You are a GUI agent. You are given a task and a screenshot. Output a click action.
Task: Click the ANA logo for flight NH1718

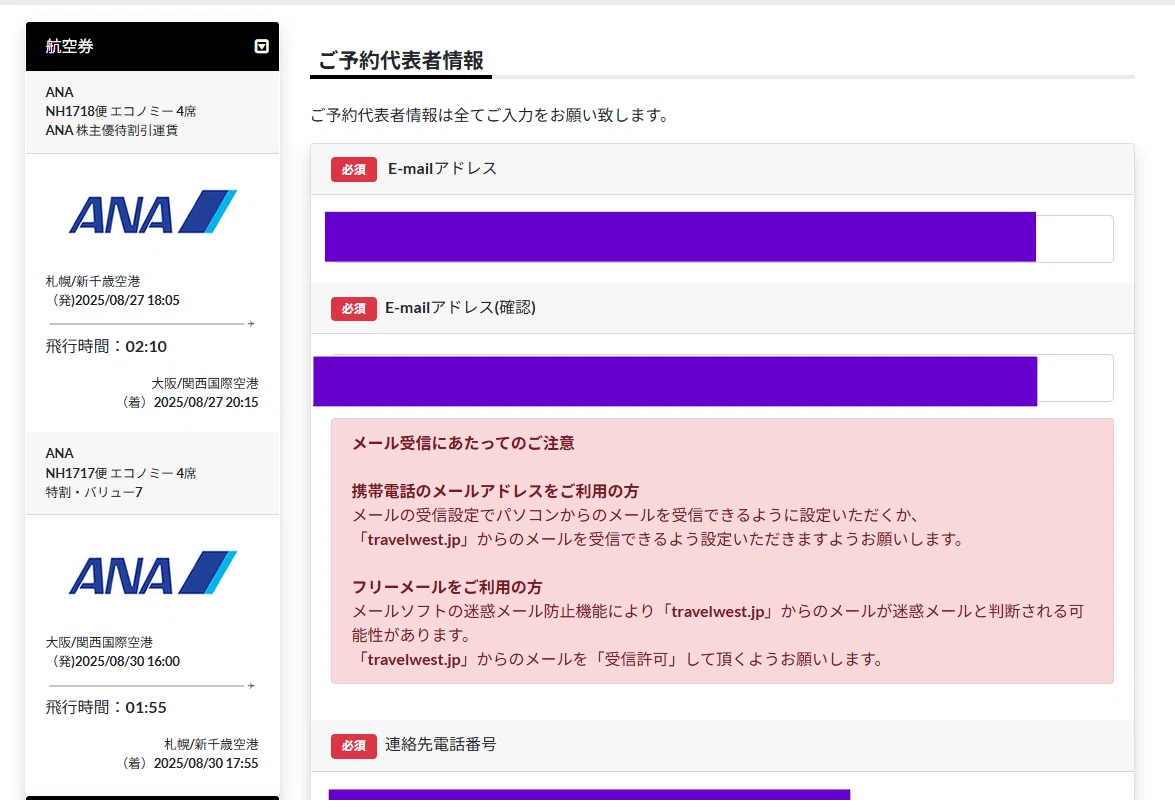(x=153, y=212)
